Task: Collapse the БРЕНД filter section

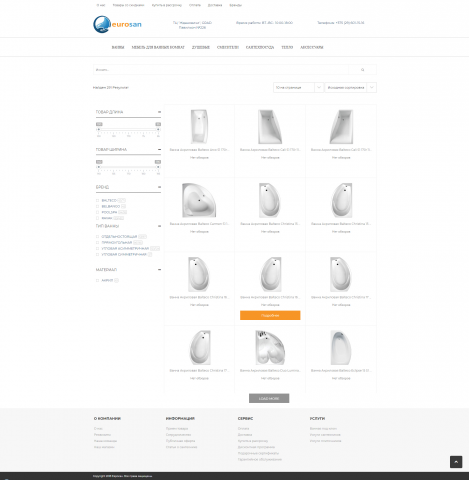Action: (159, 187)
